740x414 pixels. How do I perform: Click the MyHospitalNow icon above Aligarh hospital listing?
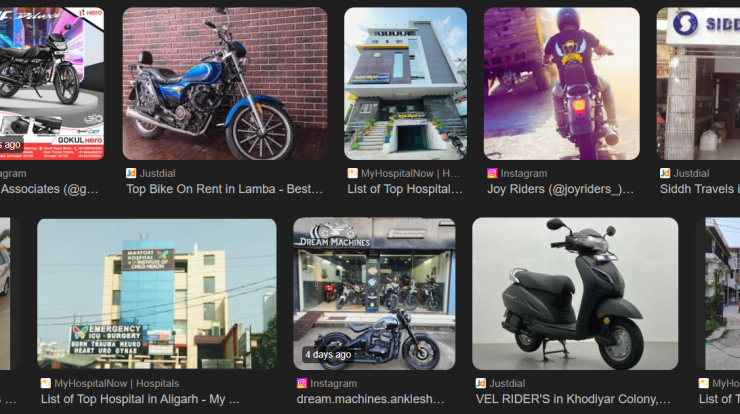tap(46, 383)
